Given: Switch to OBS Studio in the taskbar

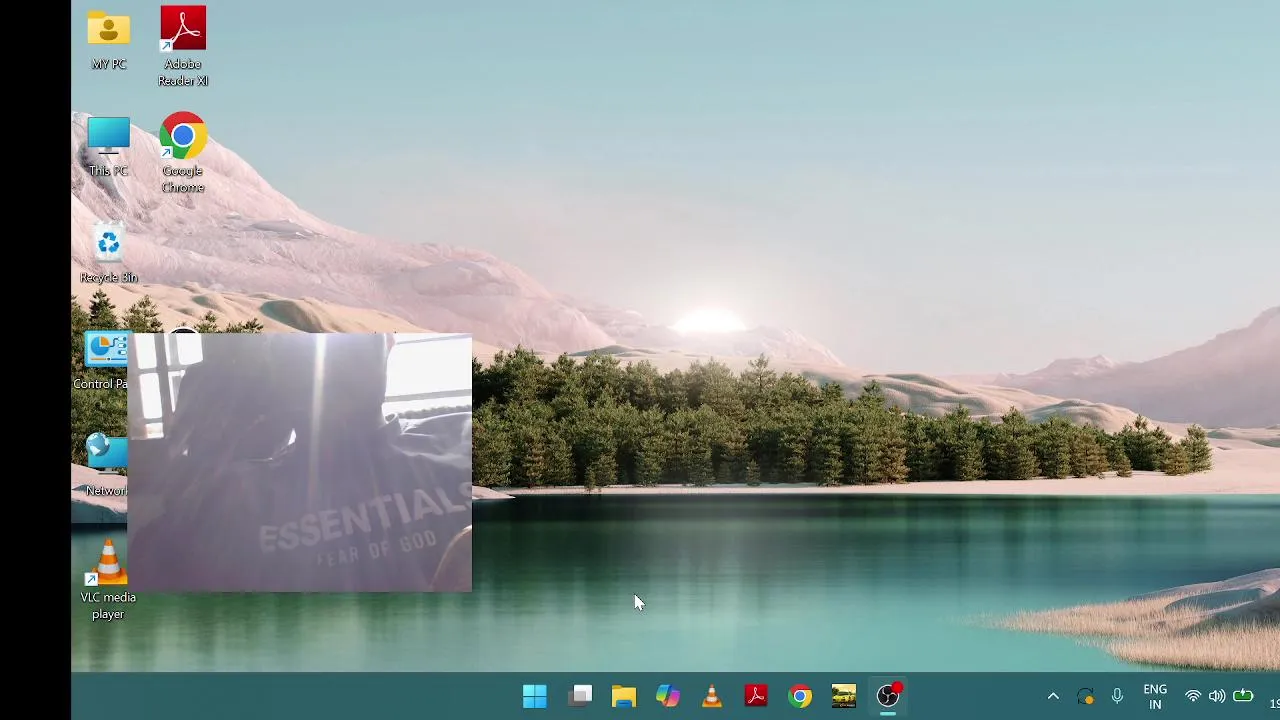Looking at the screenshot, I should tap(888, 696).
